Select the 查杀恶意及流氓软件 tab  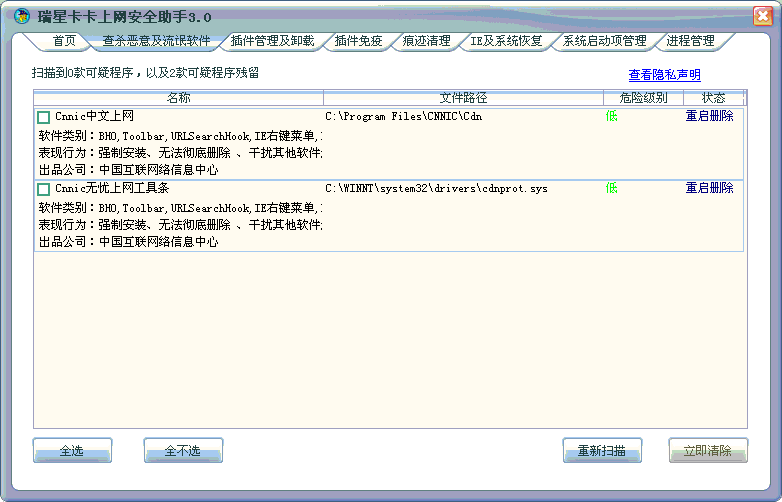[x=156, y=41]
